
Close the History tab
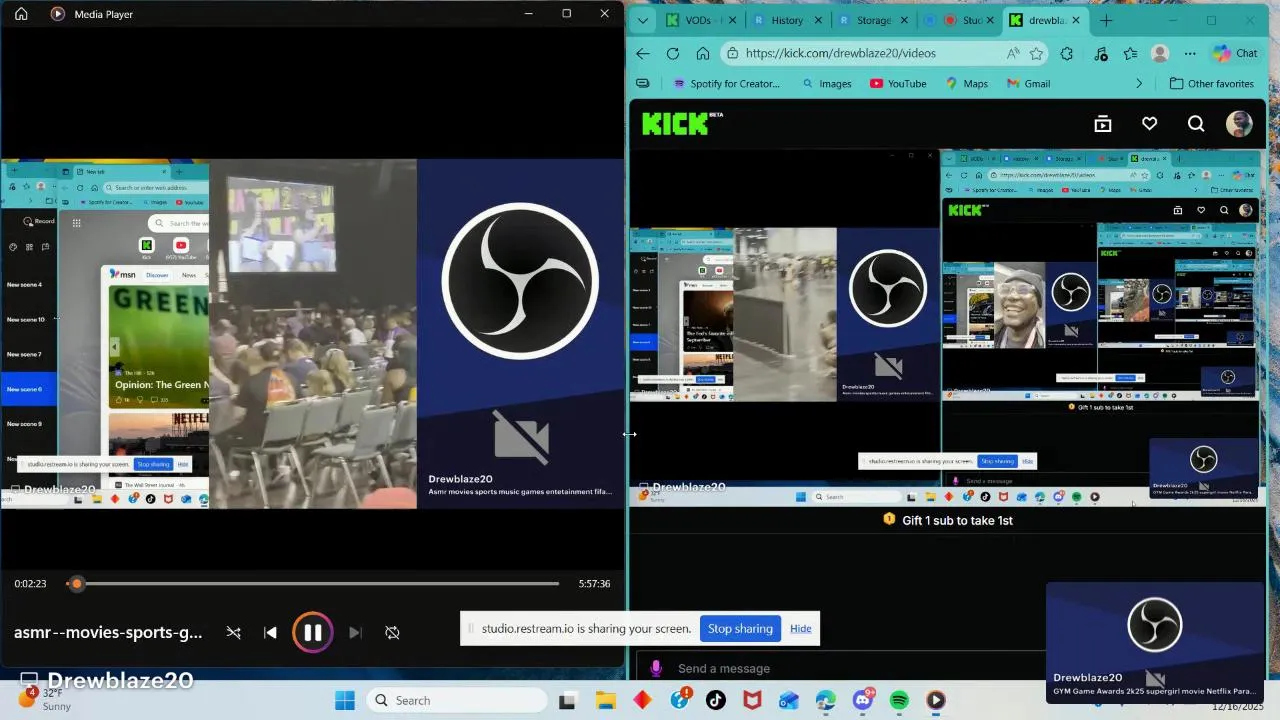819,20
